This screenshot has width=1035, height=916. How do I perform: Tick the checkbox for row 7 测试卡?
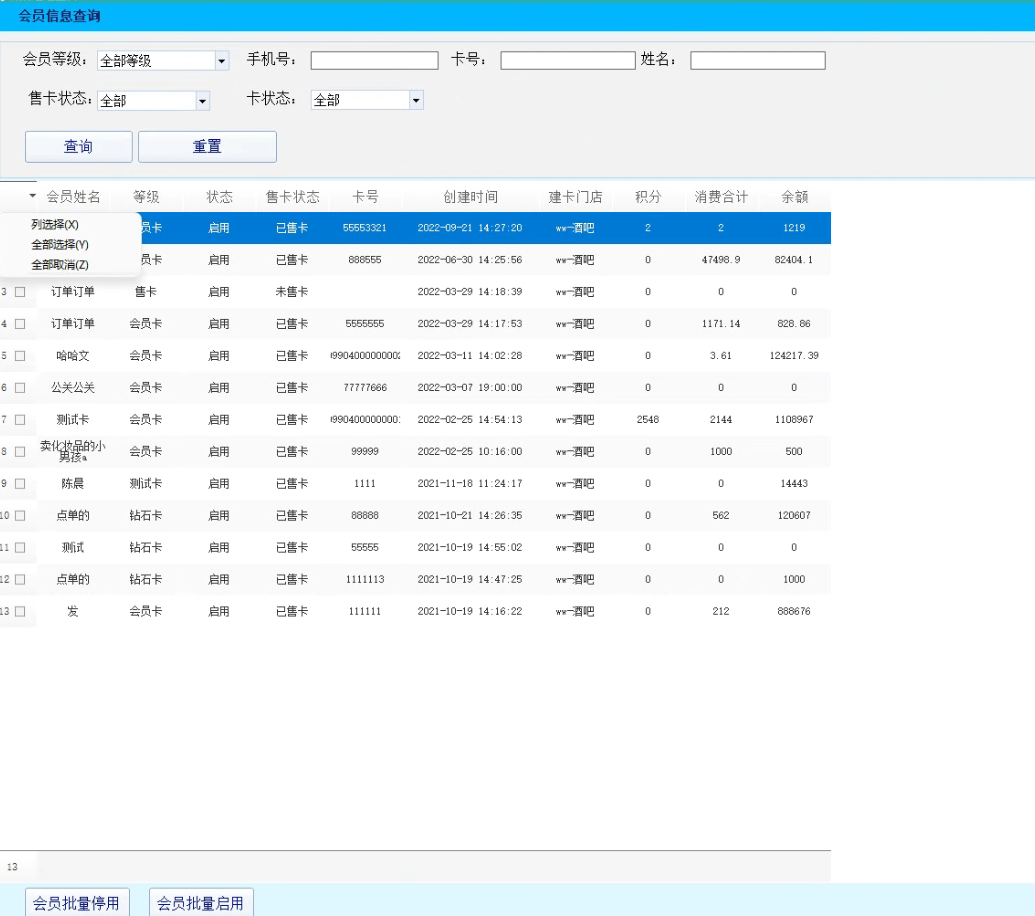point(20,420)
